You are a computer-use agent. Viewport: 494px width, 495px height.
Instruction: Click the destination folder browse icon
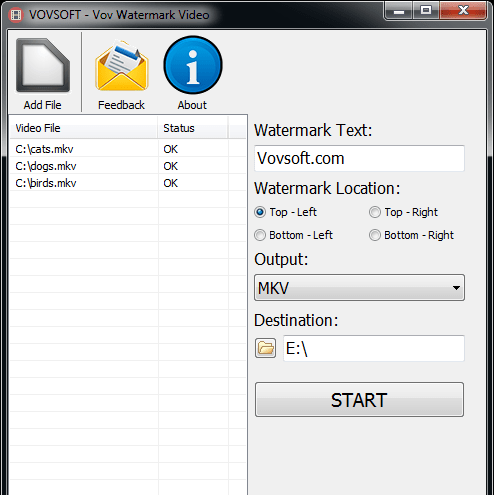pos(265,348)
